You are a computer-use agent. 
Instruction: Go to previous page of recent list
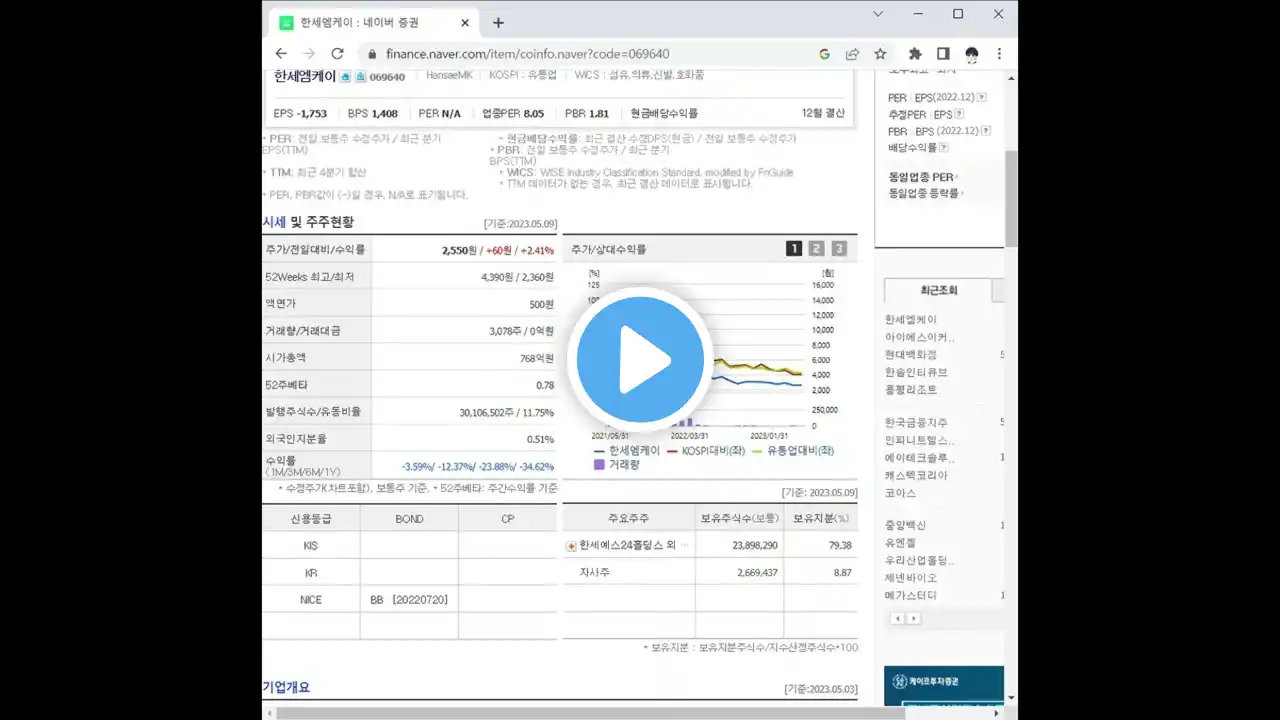[x=897, y=619]
